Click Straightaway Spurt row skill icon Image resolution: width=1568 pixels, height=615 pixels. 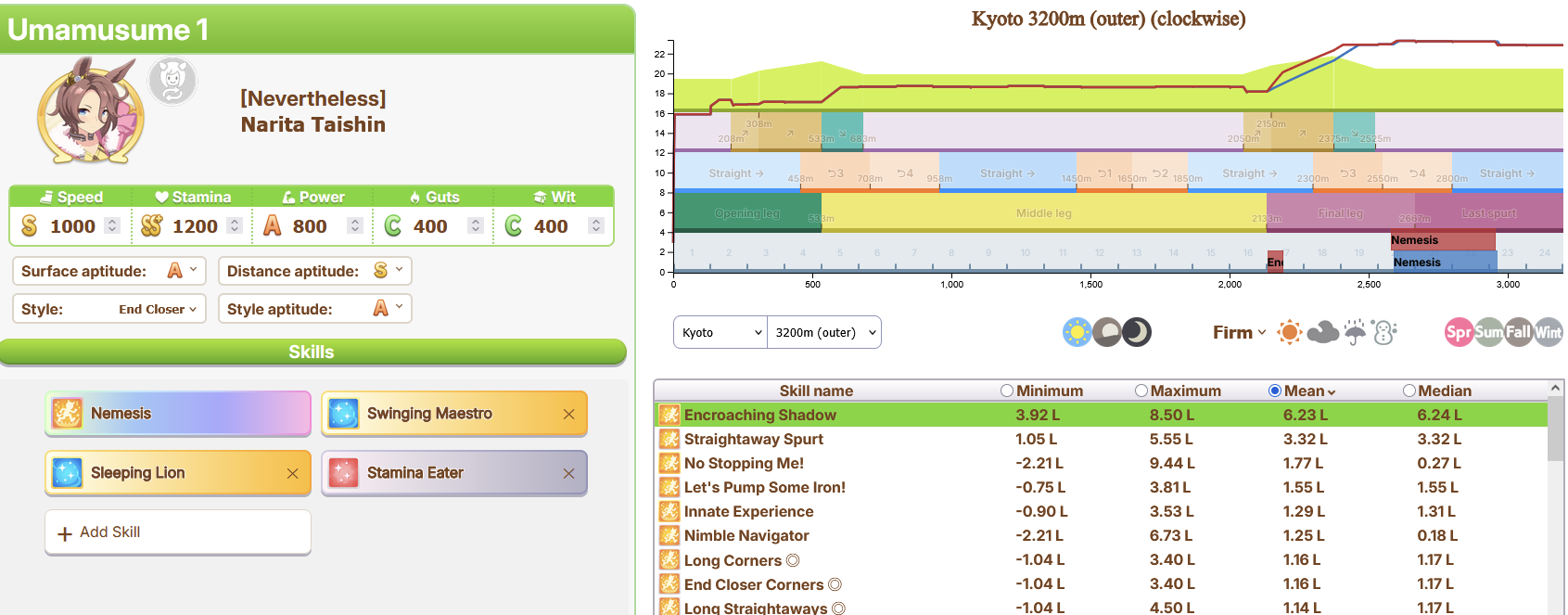(669, 439)
